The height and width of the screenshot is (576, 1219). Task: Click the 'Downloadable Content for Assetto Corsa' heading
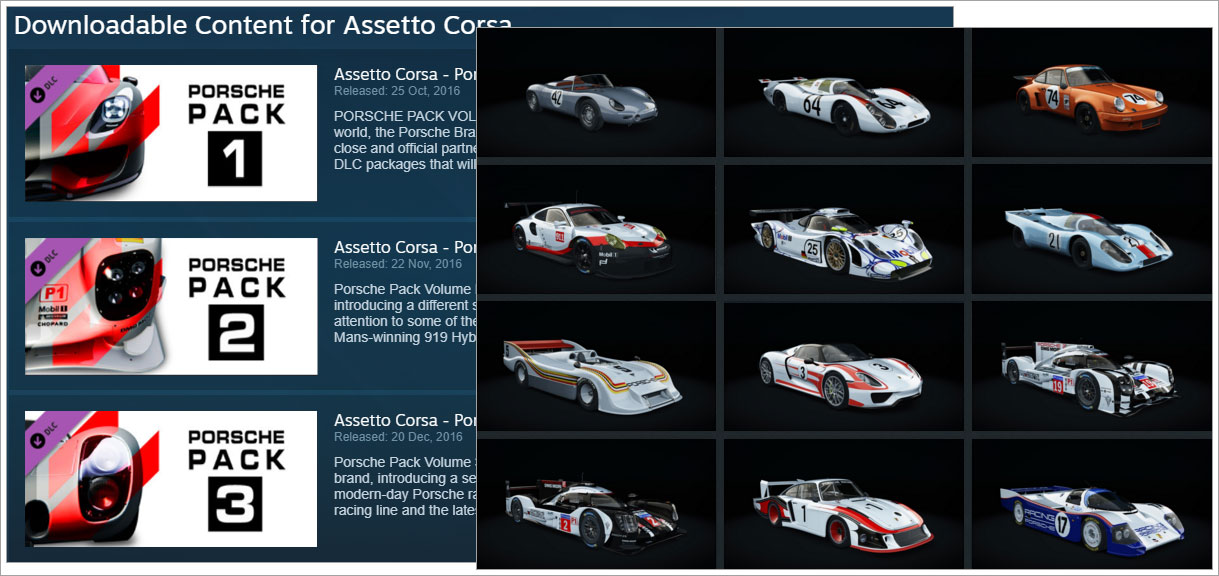pos(263,25)
